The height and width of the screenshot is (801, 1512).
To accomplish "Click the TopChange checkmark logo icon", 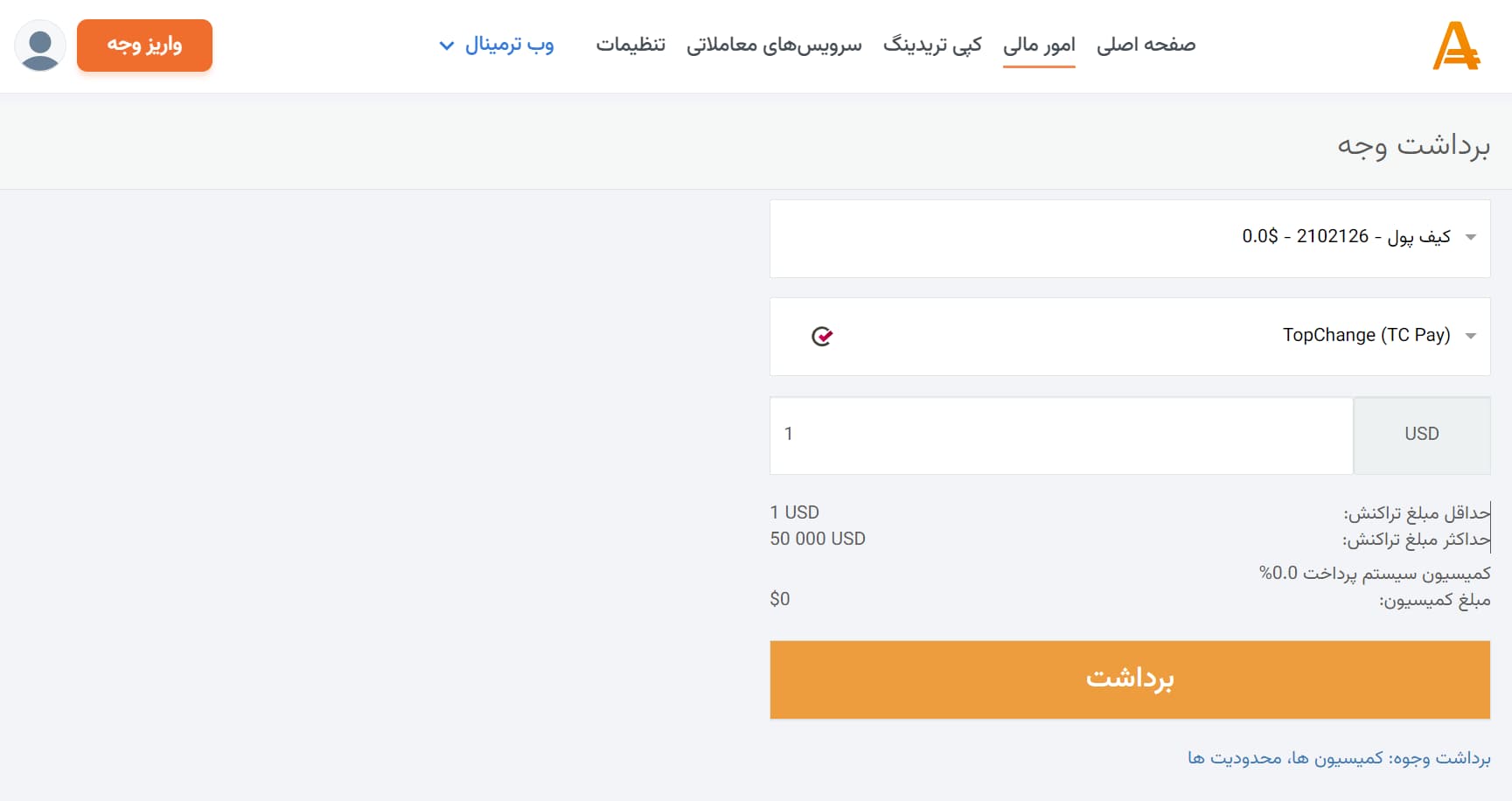I will 822,336.
